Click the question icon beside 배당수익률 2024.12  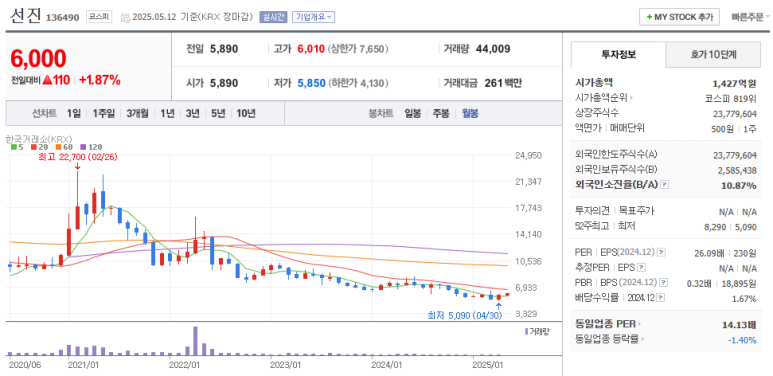[x=661, y=298]
